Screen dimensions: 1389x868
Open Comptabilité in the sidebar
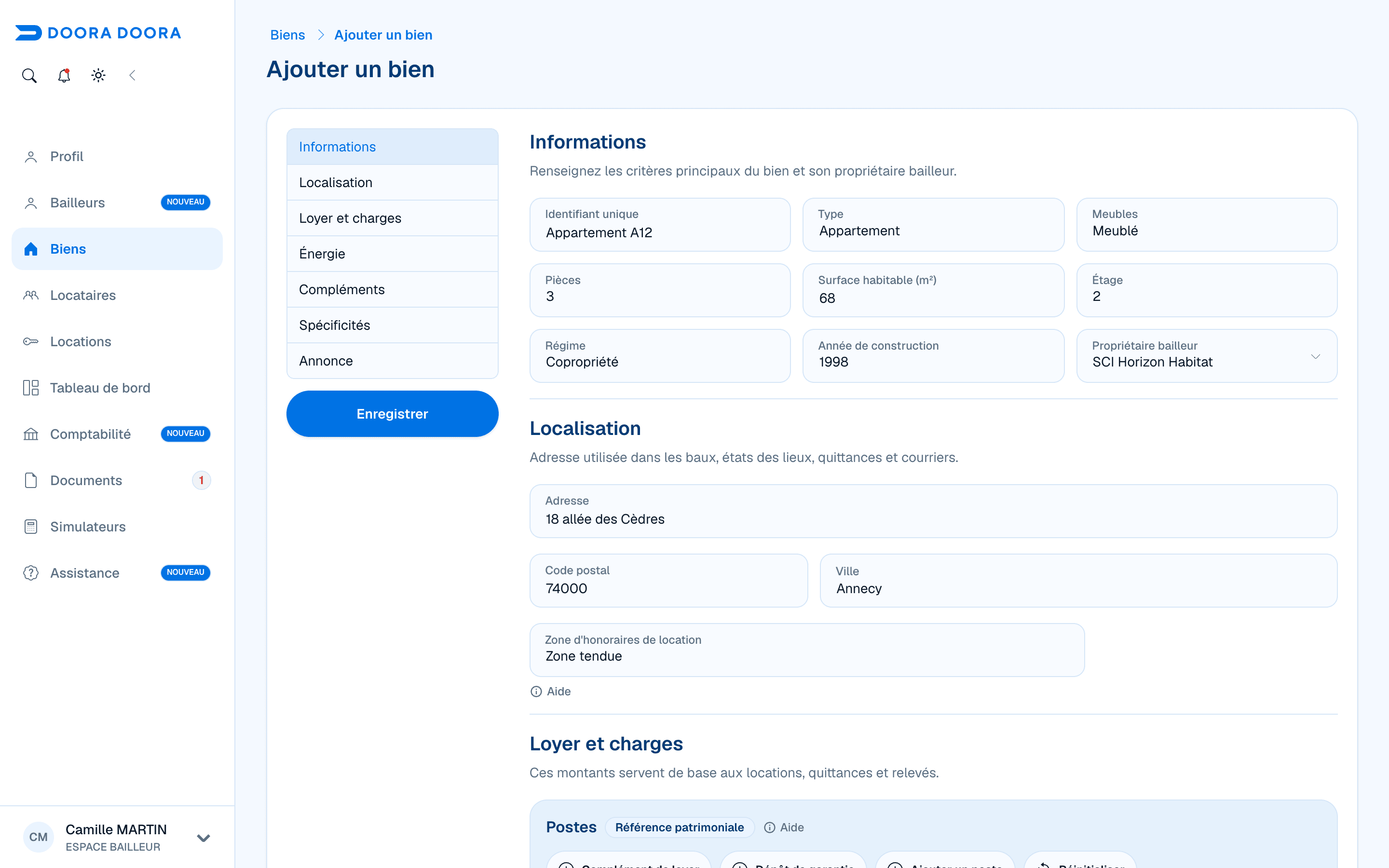(x=117, y=434)
